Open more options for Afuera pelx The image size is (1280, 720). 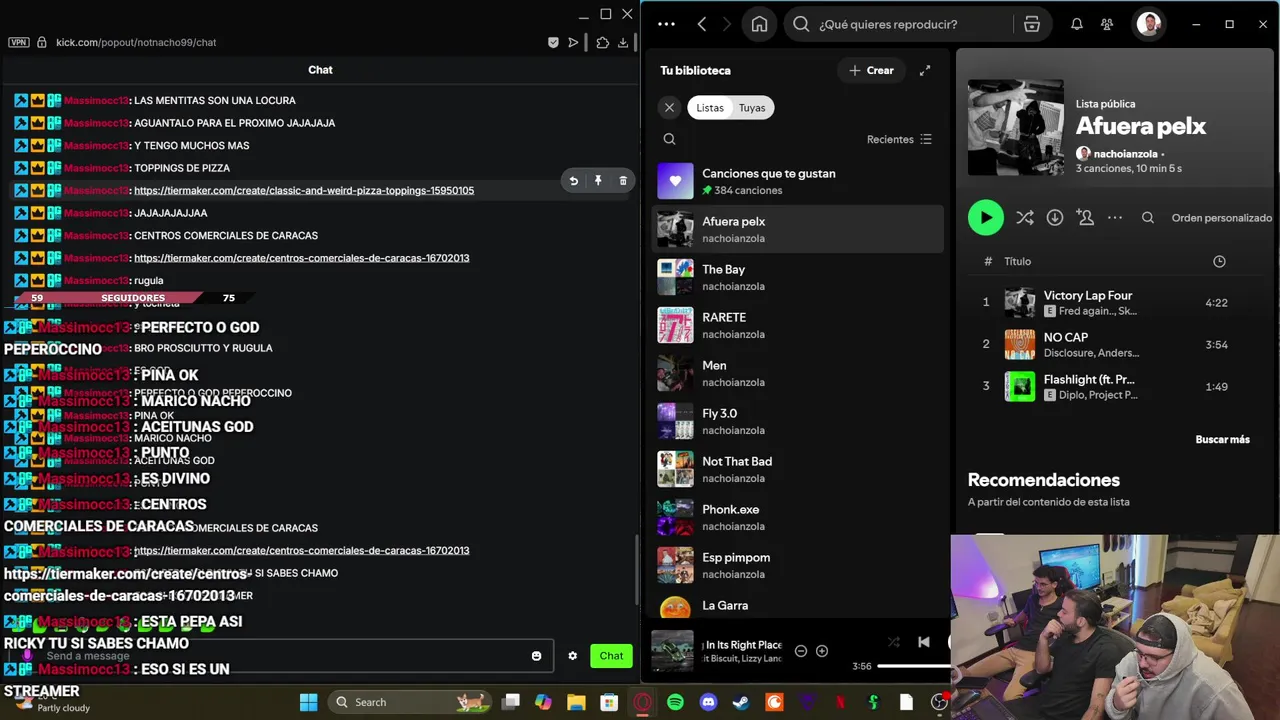coord(1115,217)
